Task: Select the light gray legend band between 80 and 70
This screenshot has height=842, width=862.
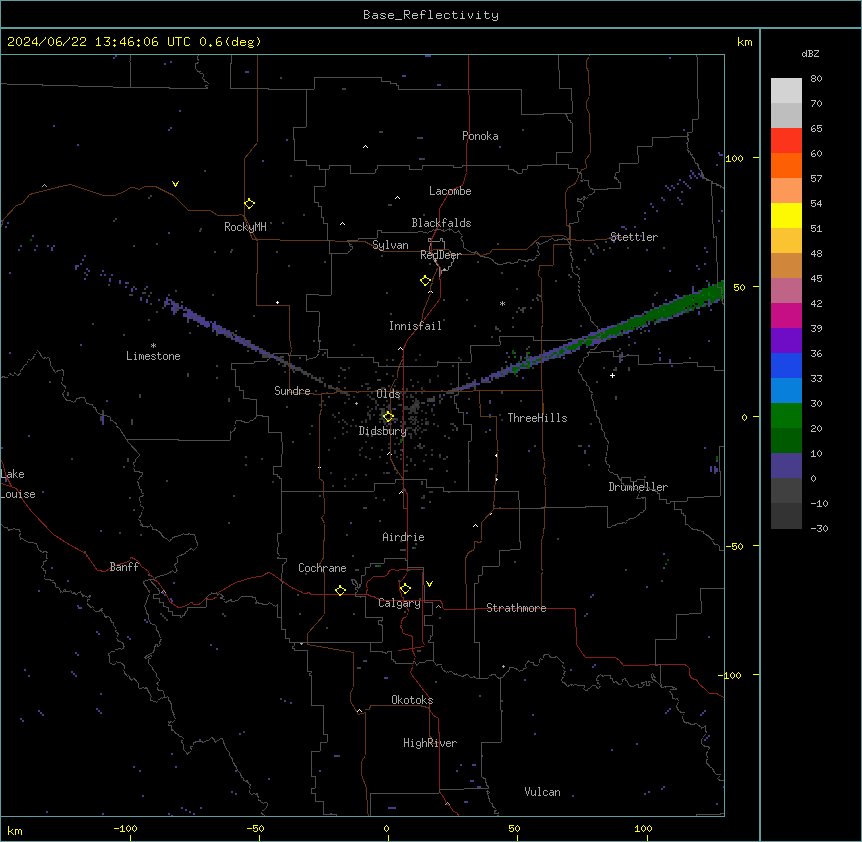Action: pos(786,91)
